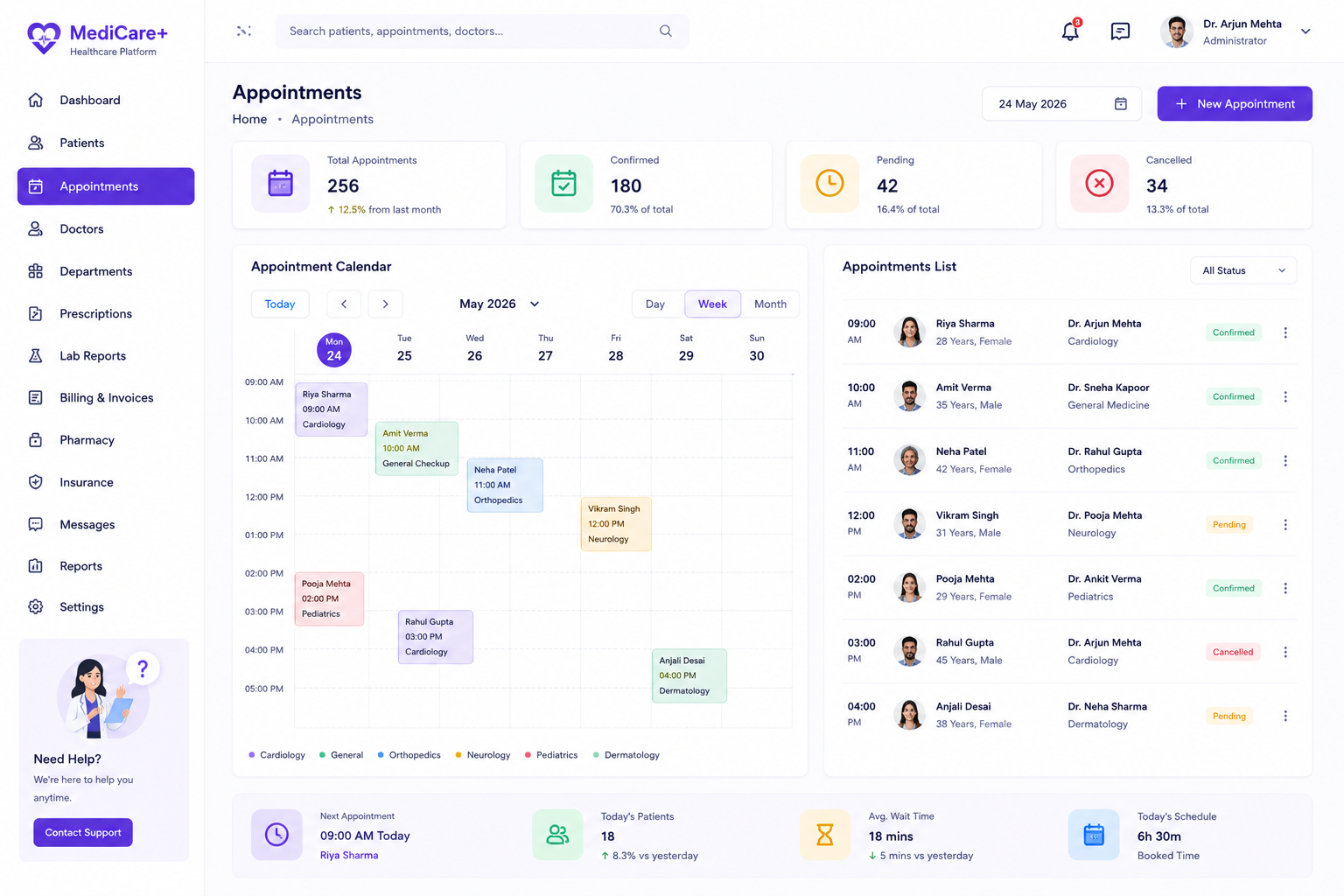Open more options for Amit Verma row
Image resolution: width=1344 pixels, height=896 pixels.
(x=1285, y=396)
